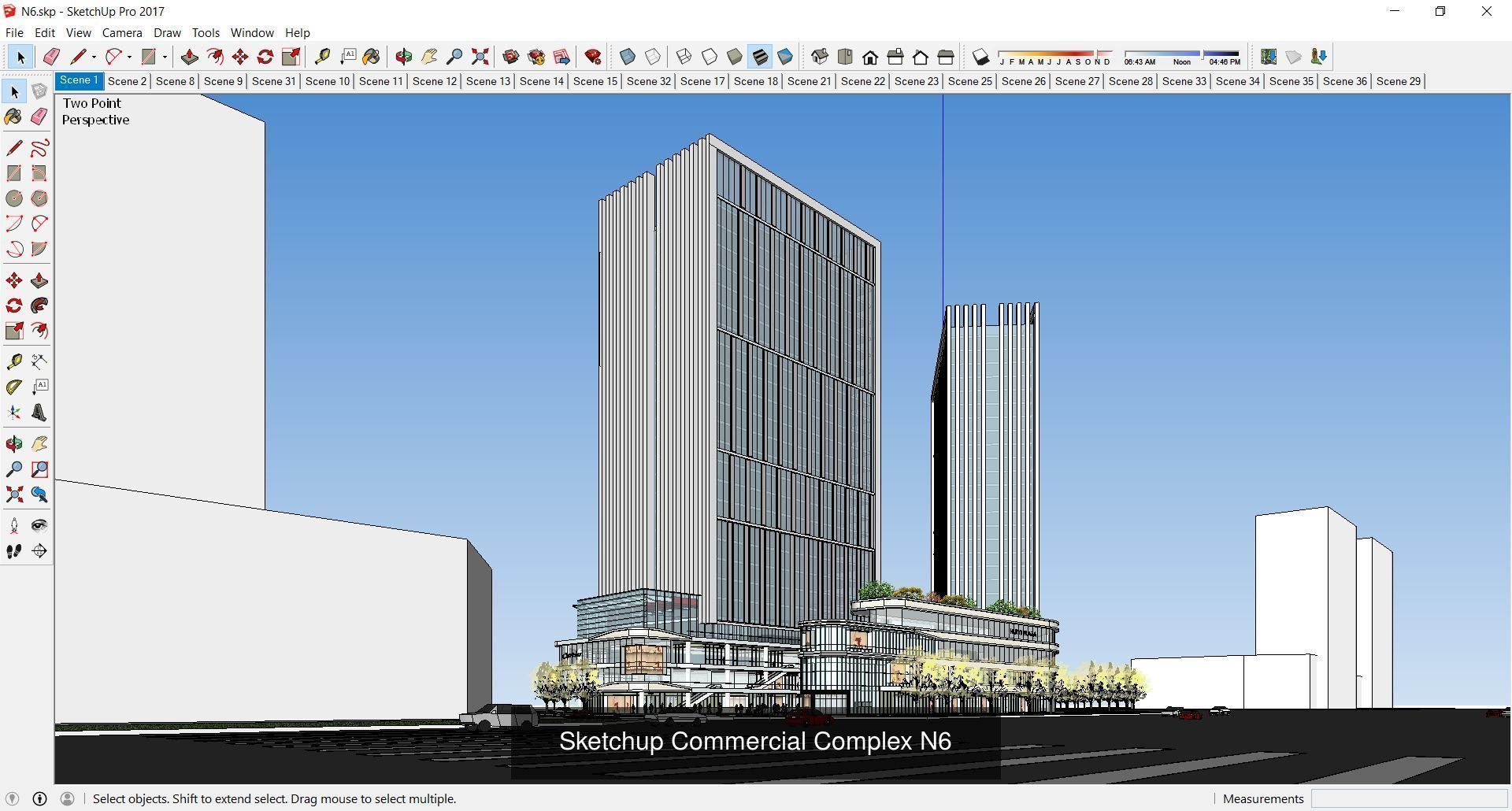This screenshot has width=1512, height=811.
Task: Select the Axes tool
Action: point(14,413)
